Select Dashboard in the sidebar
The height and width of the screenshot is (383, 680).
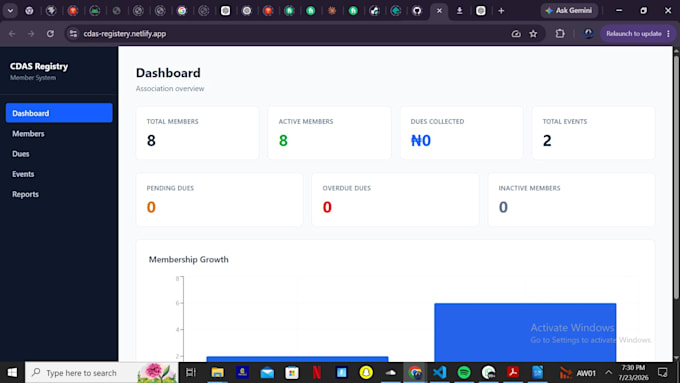click(59, 113)
